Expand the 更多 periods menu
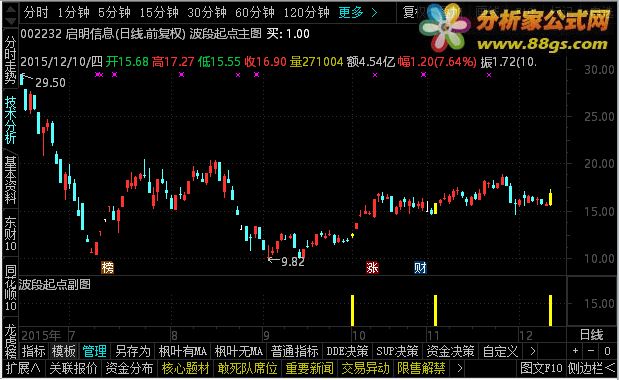The height and width of the screenshot is (380, 619). click(358, 13)
